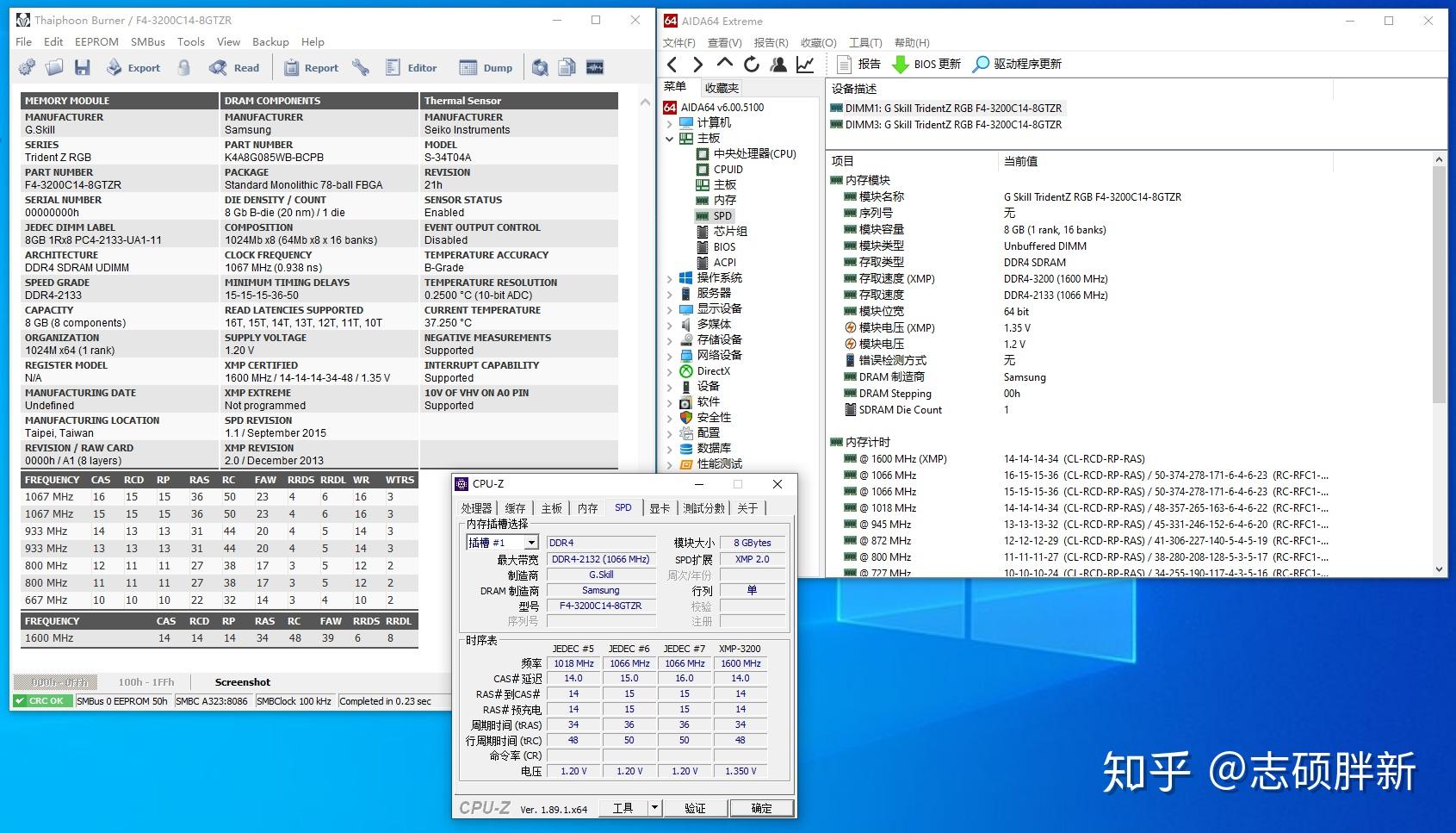Screen dimensions: 1456x833
Task: Click the Read SPD toolbar button
Action: [x=233, y=67]
